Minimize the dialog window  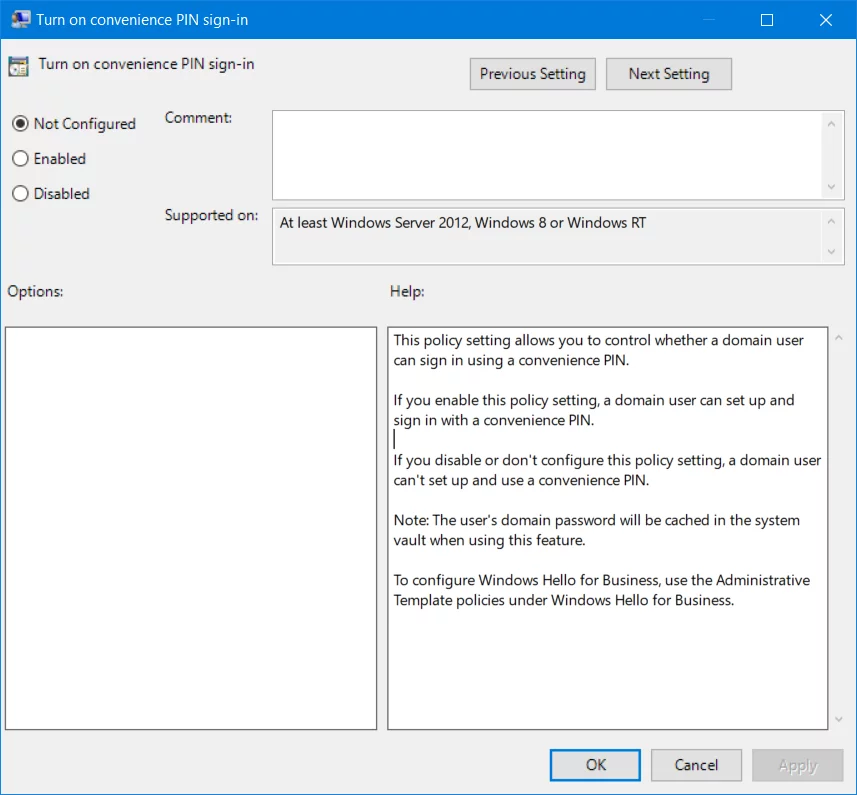point(708,20)
